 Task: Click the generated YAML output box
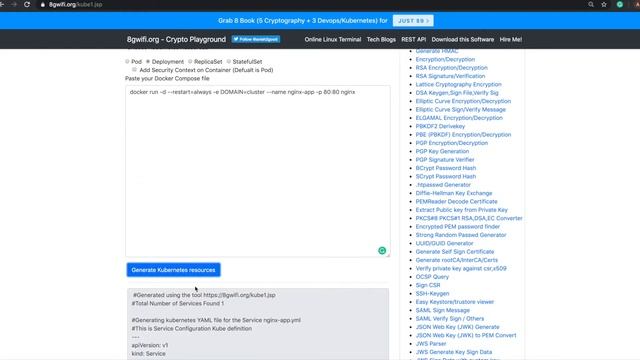click(258, 324)
